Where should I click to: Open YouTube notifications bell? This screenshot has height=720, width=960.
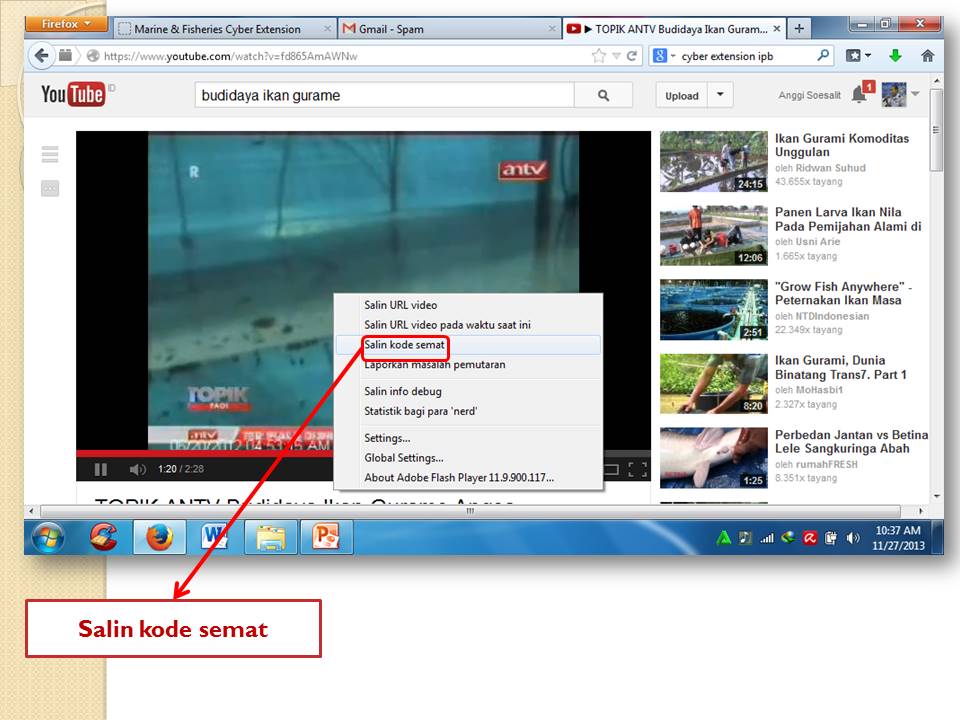860,94
